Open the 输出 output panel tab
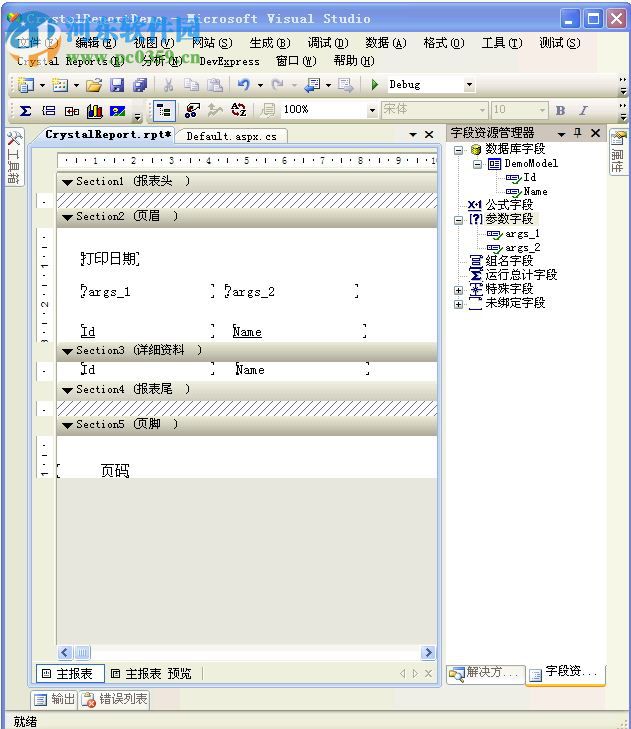Viewport: 631px width, 729px height. pos(55,699)
